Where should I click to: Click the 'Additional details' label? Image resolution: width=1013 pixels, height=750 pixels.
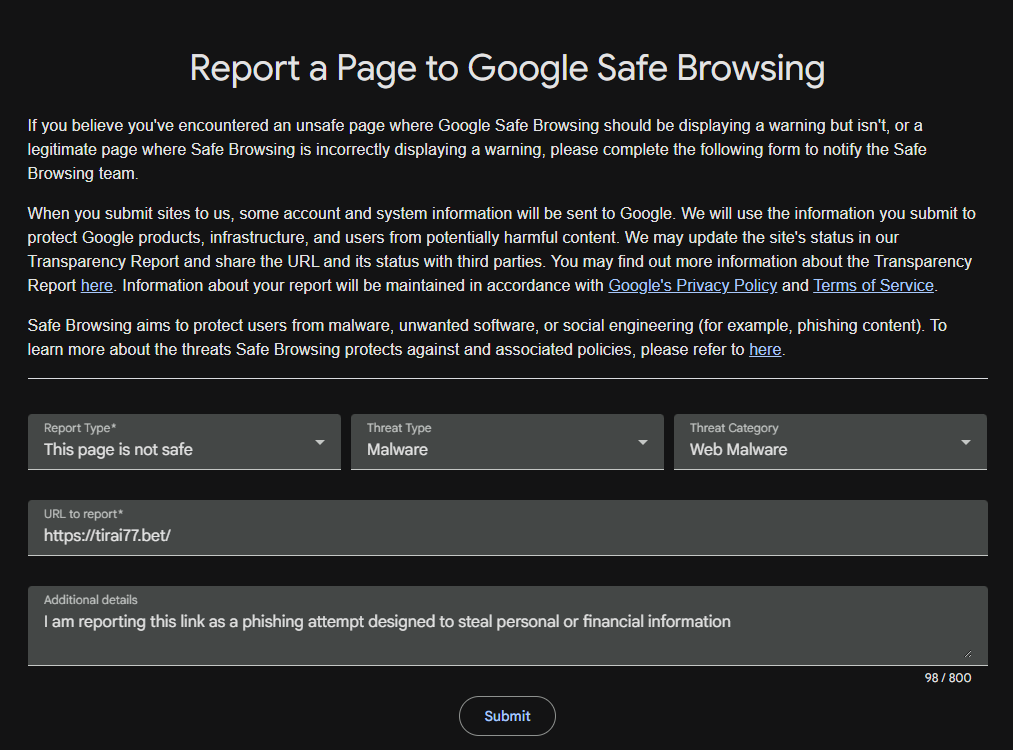[90, 599]
